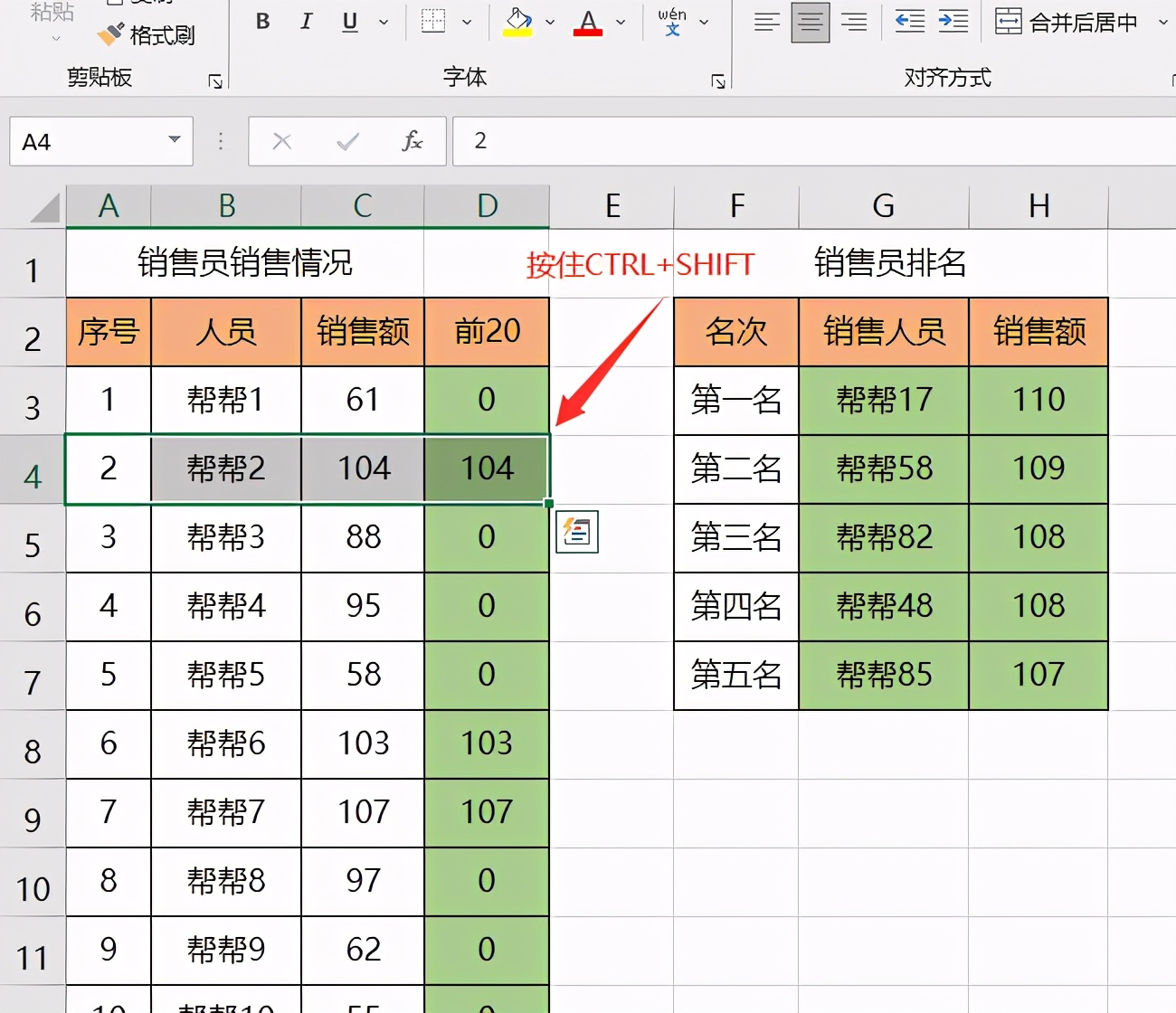Open the Insert Function dialog

(x=412, y=141)
